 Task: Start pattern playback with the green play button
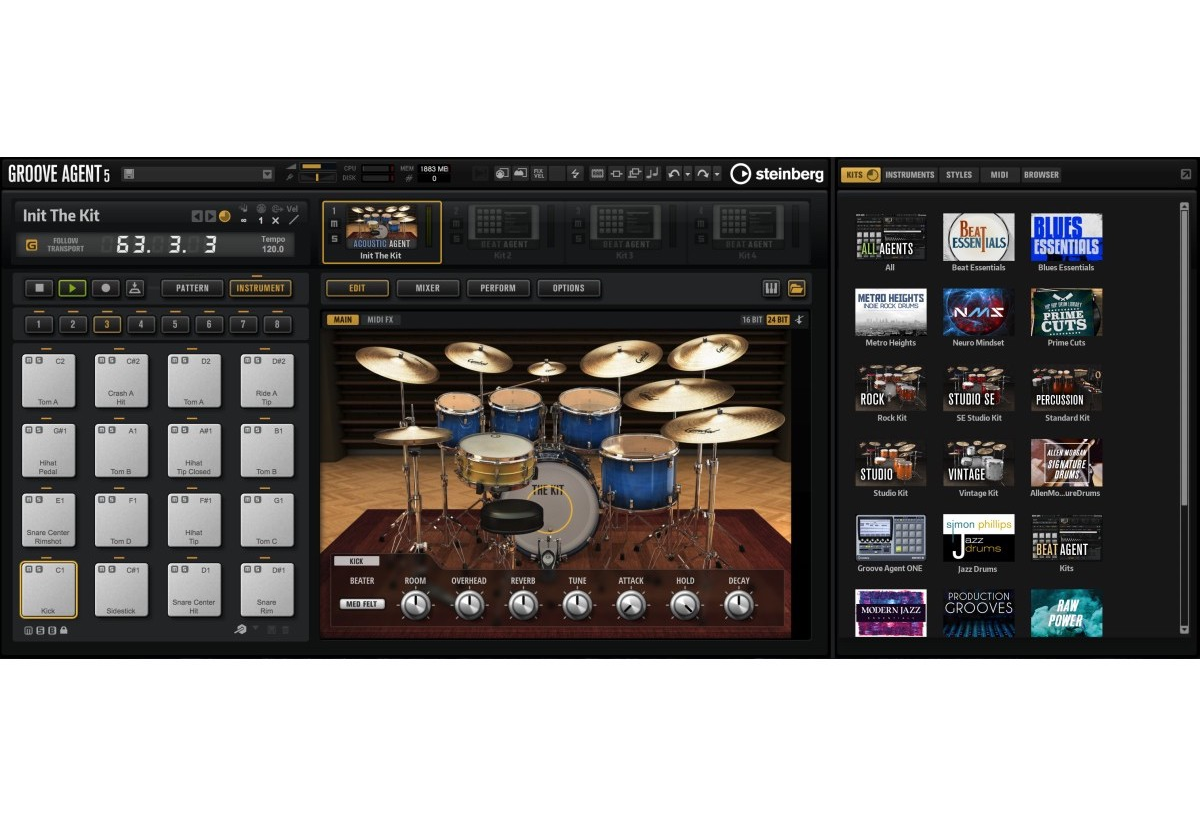coord(72,288)
